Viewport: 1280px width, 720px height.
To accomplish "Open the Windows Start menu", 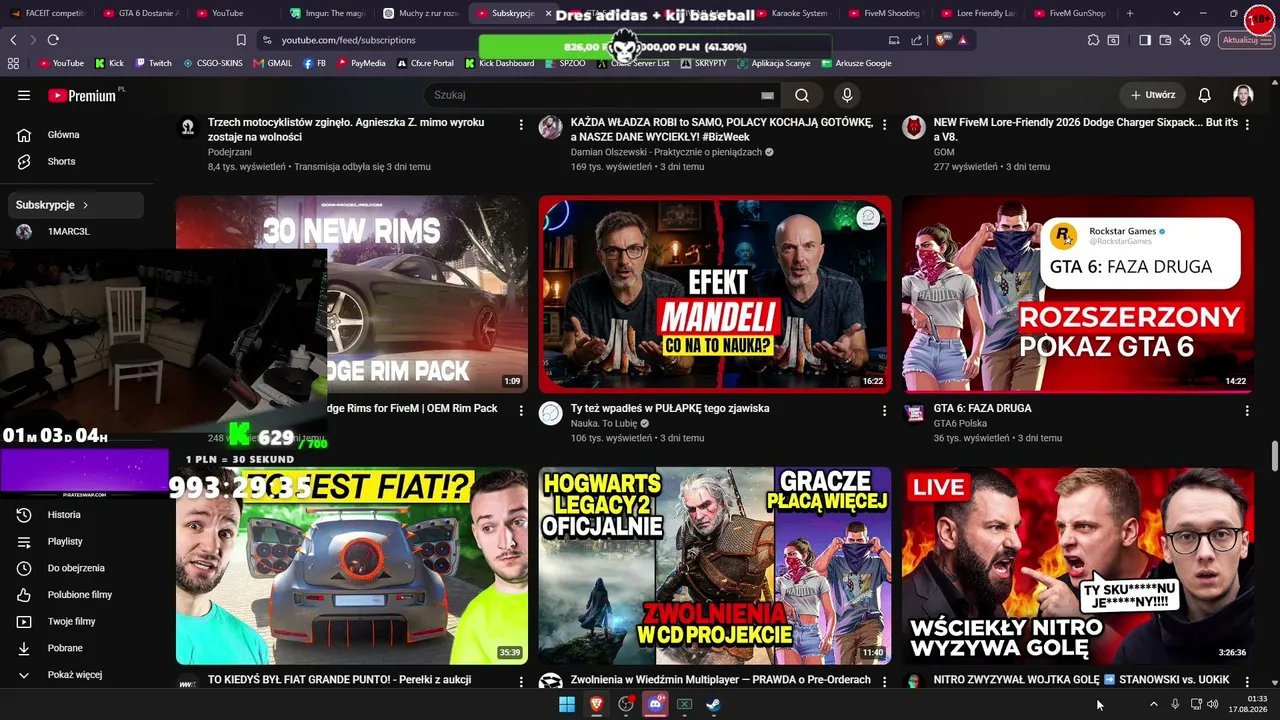I will coord(567,704).
